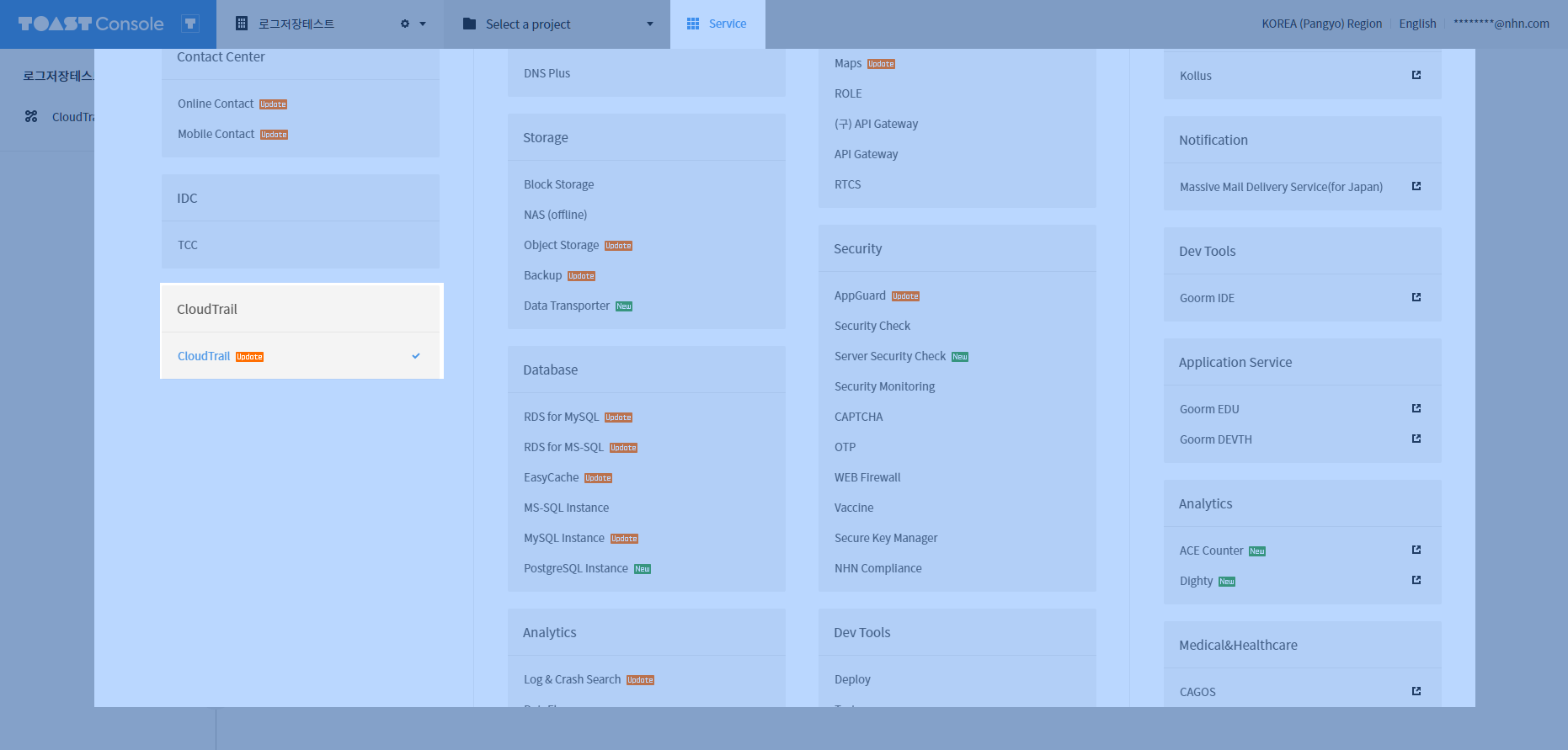Viewport: 1568px width, 750px height.
Task: Open Massive Mail Delivery external link icon
Action: click(1416, 186)
